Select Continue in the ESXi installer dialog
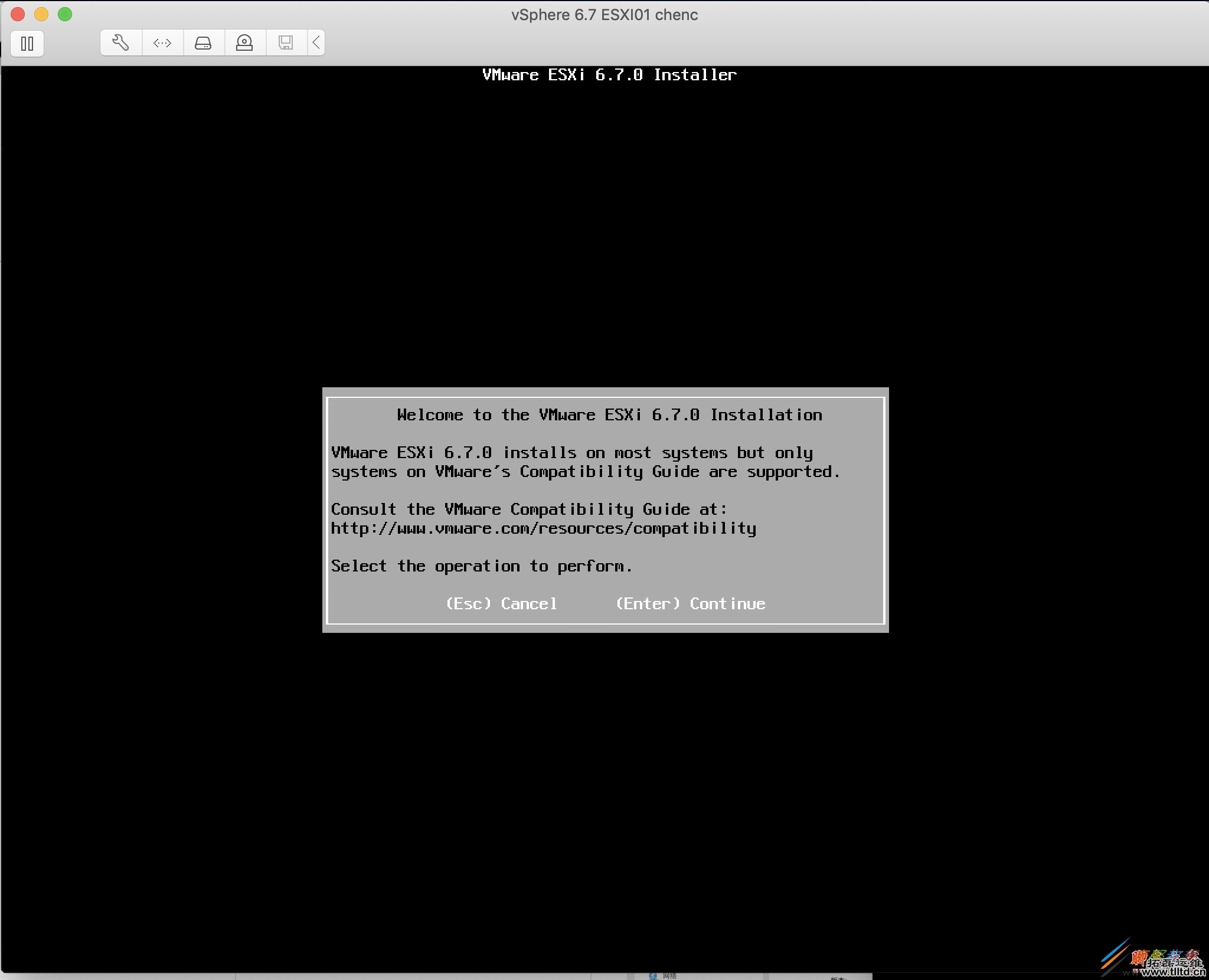 click(690, 603)
